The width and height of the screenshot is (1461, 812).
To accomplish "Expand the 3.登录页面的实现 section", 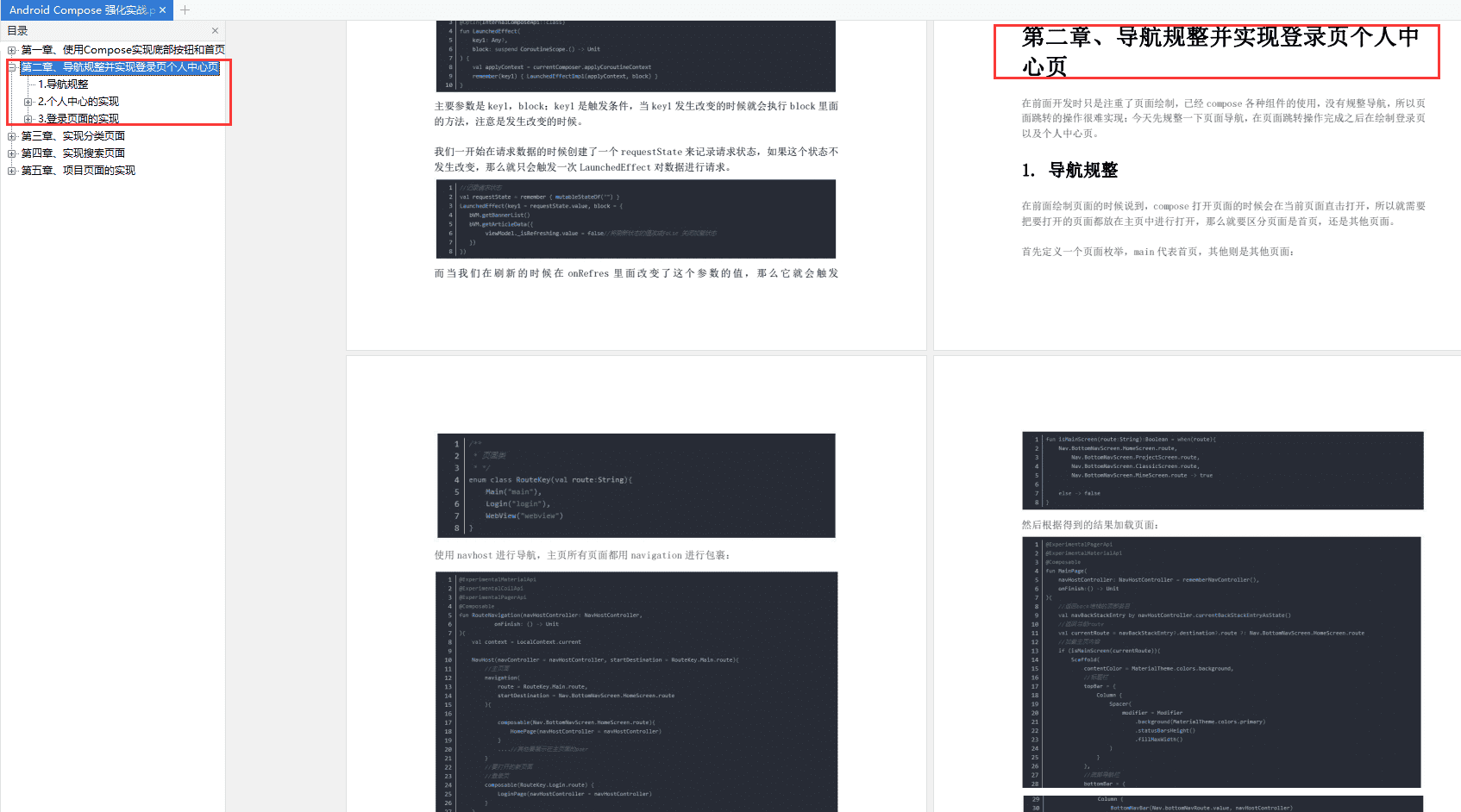I will pyautogui.click(x=28, y=118).
